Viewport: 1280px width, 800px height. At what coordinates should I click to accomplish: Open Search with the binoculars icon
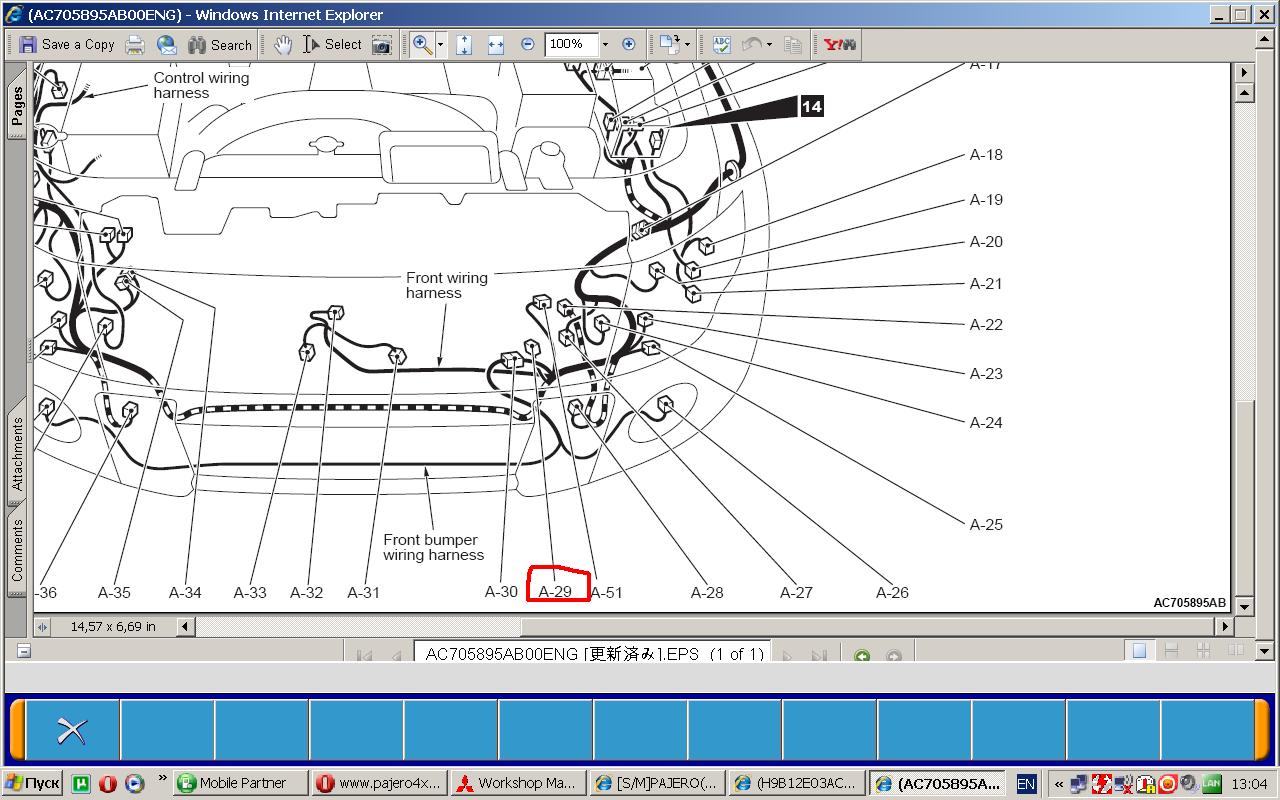[219, 44]
